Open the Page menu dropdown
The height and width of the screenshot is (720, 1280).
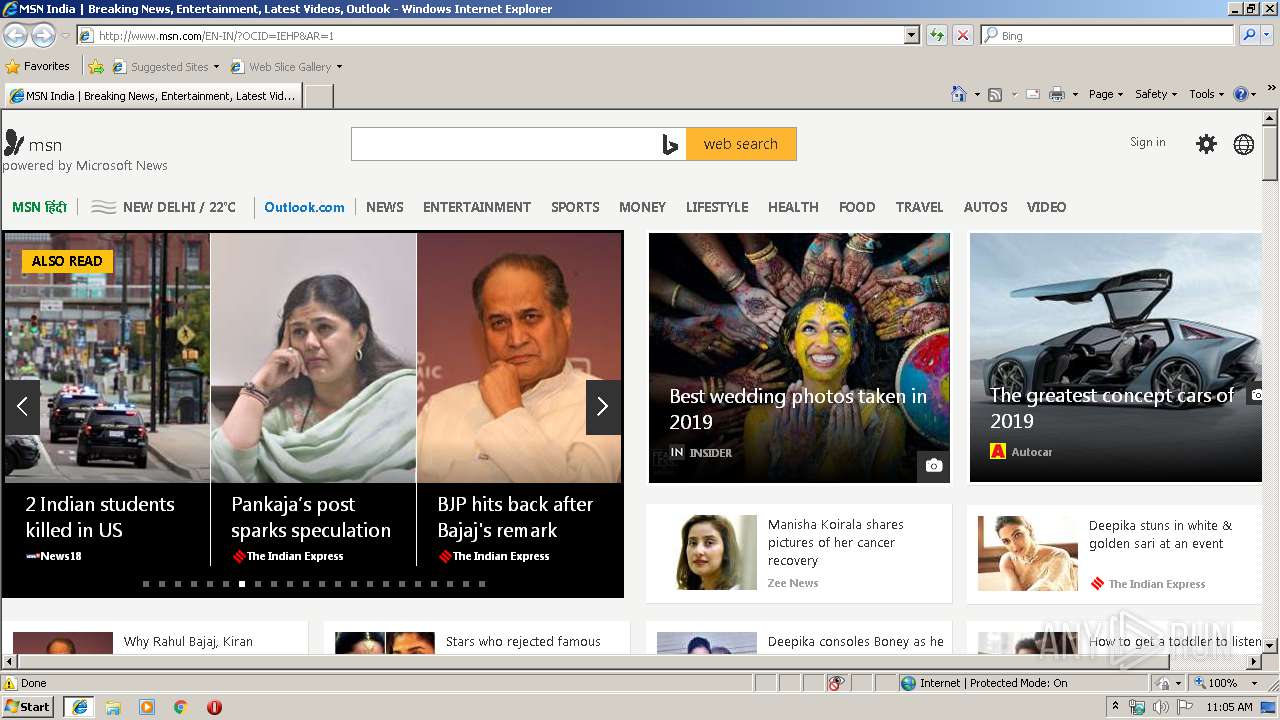tap(1106, 94)
